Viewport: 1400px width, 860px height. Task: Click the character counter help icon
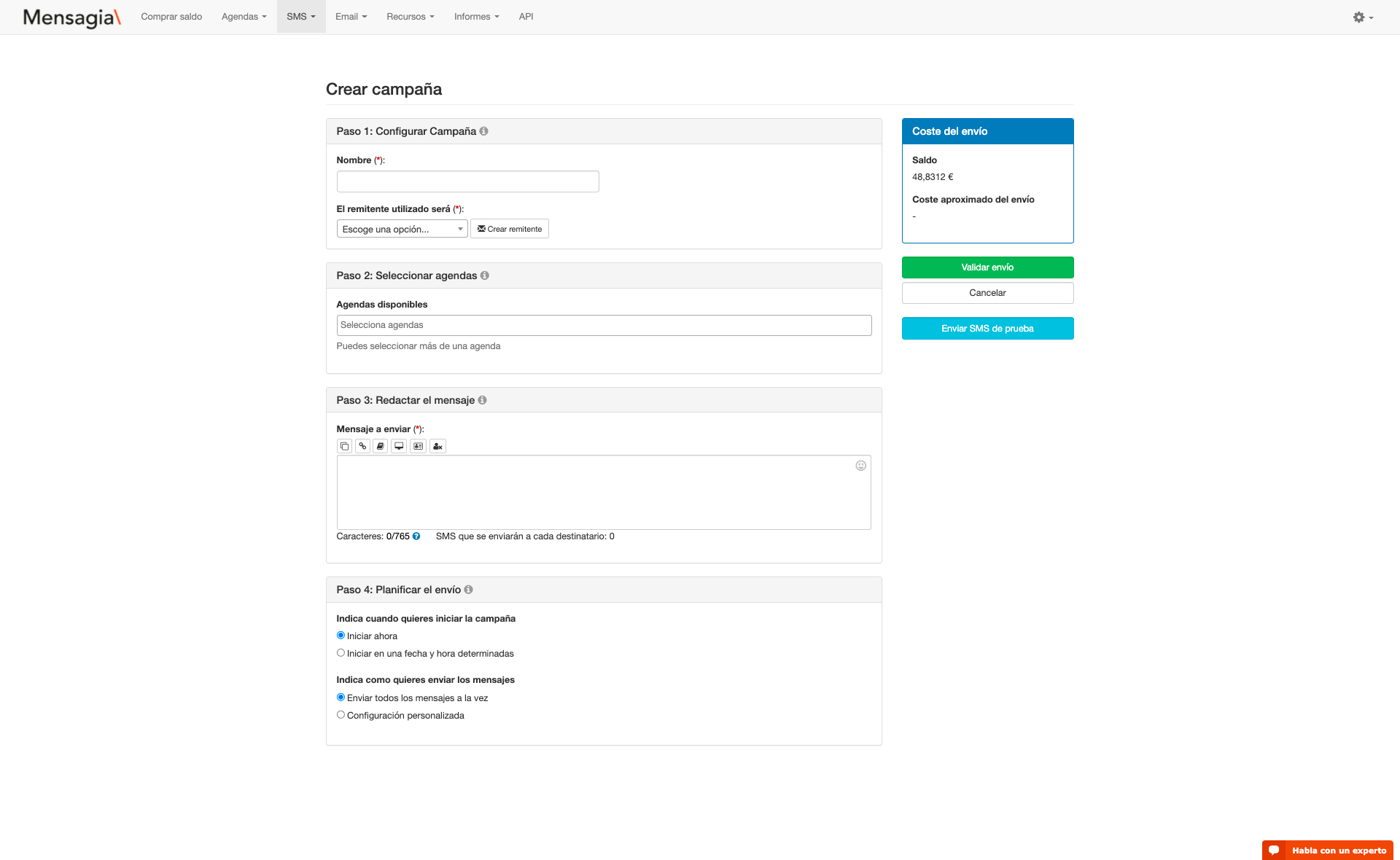point(416,536)
